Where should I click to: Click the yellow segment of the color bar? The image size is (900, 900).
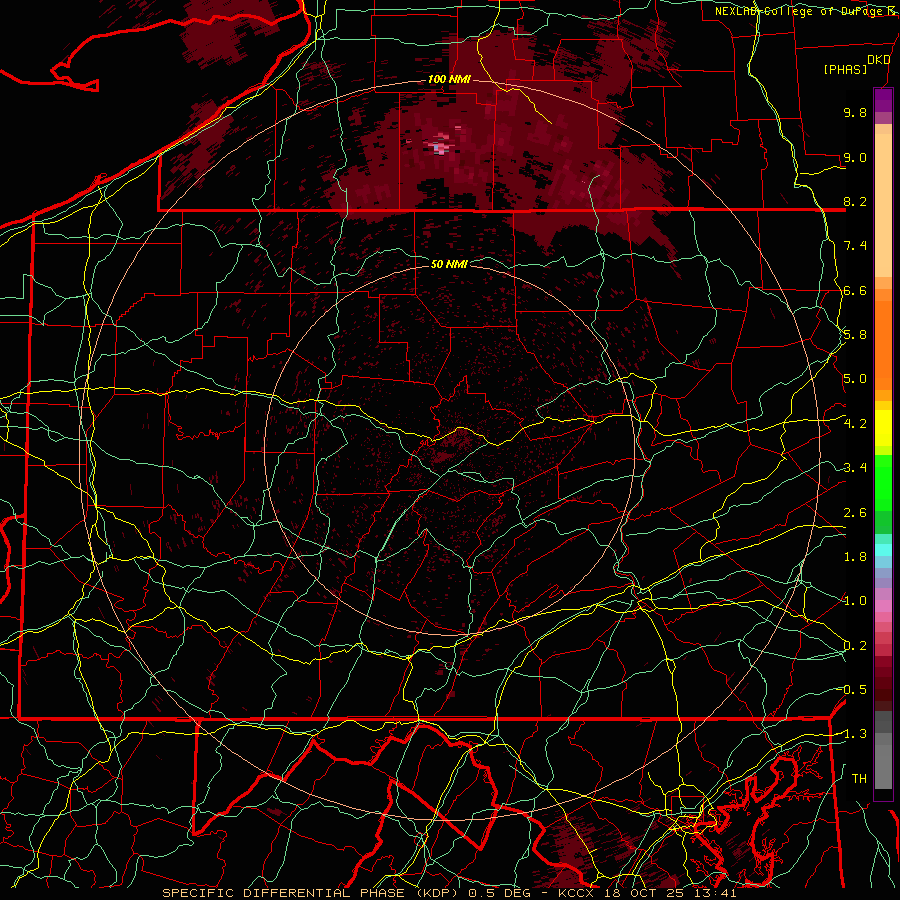(x=883, y=428)
